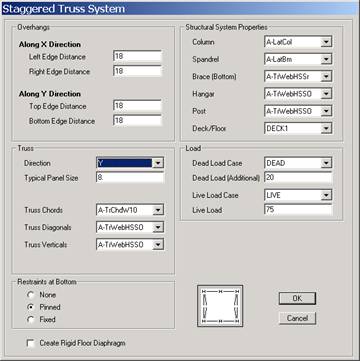This screenshot has width=360, height=361.
Task: Select the Pinned restraint option
Action: [x=31, y=307]
